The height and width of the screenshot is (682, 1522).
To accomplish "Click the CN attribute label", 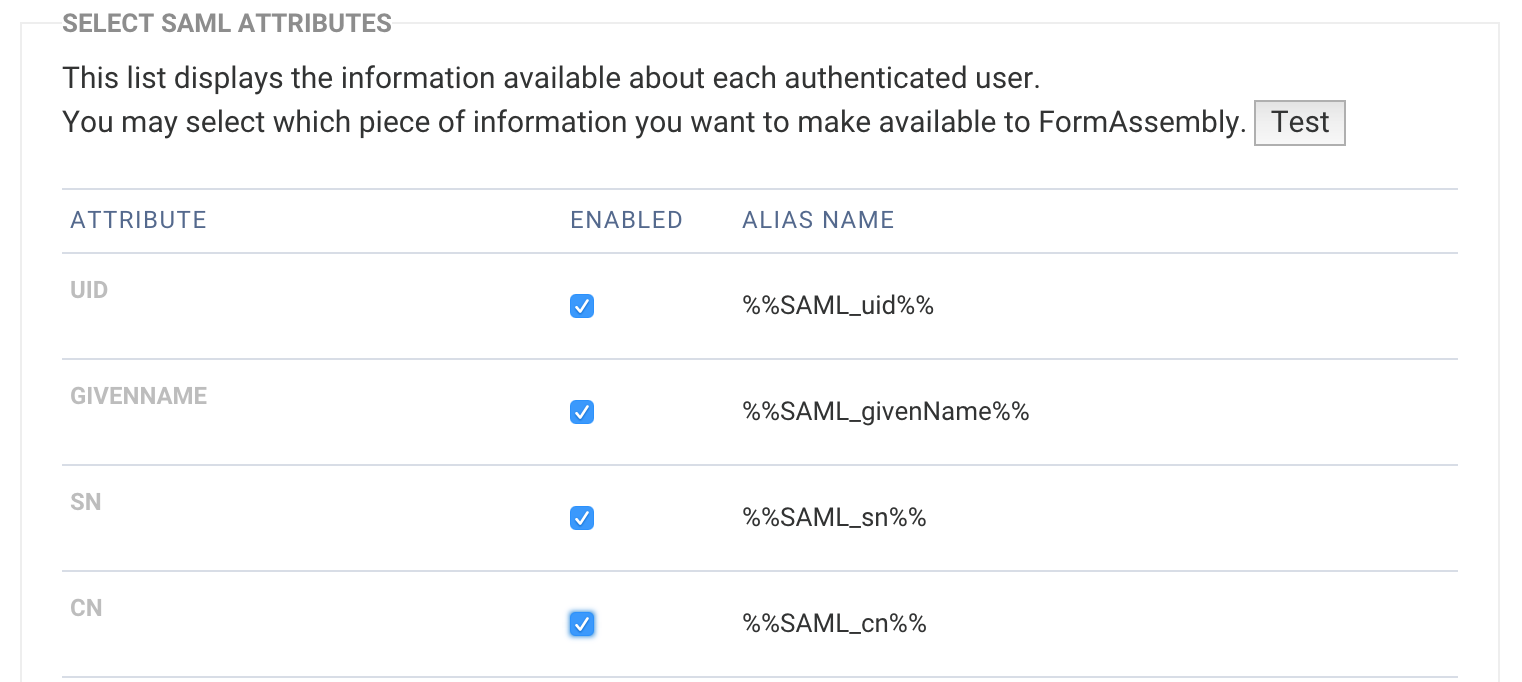I will (x=86, y=608).
